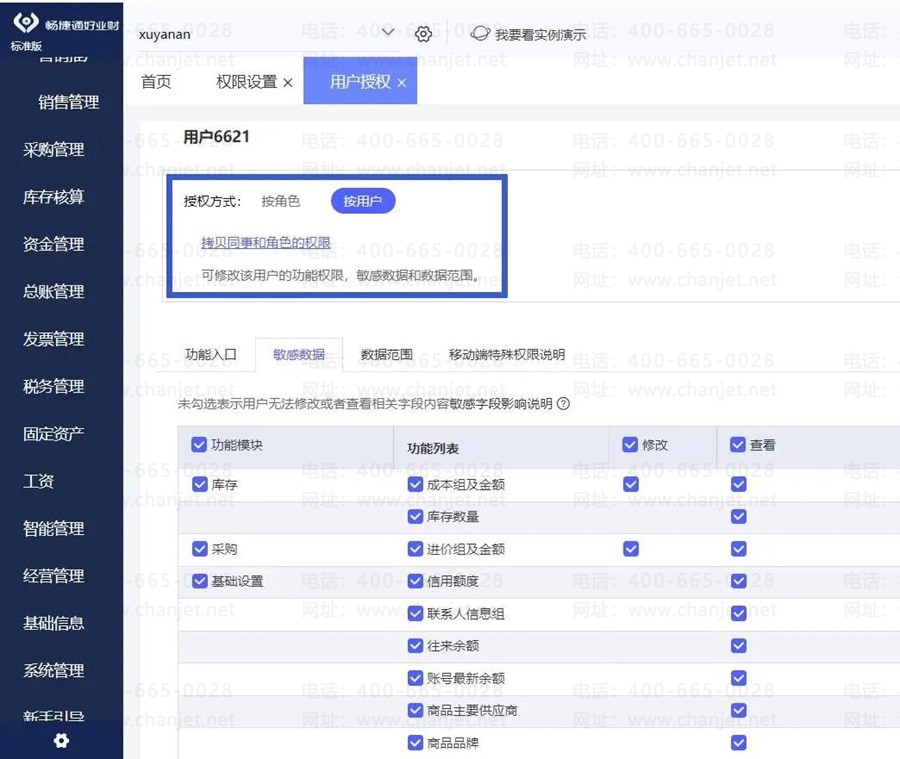
Task: Uncheck 查看 permission for 信用额度
Action: [x=739, y=581]
